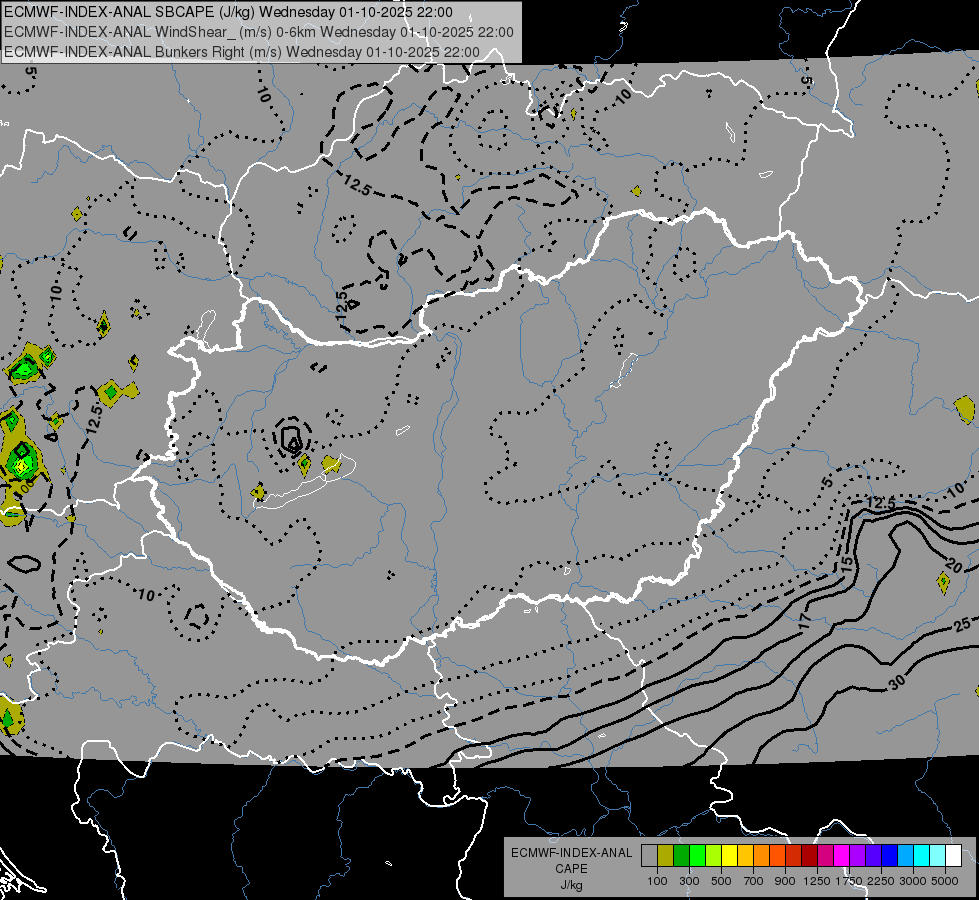Choose the cyan legend swatch

922,856
